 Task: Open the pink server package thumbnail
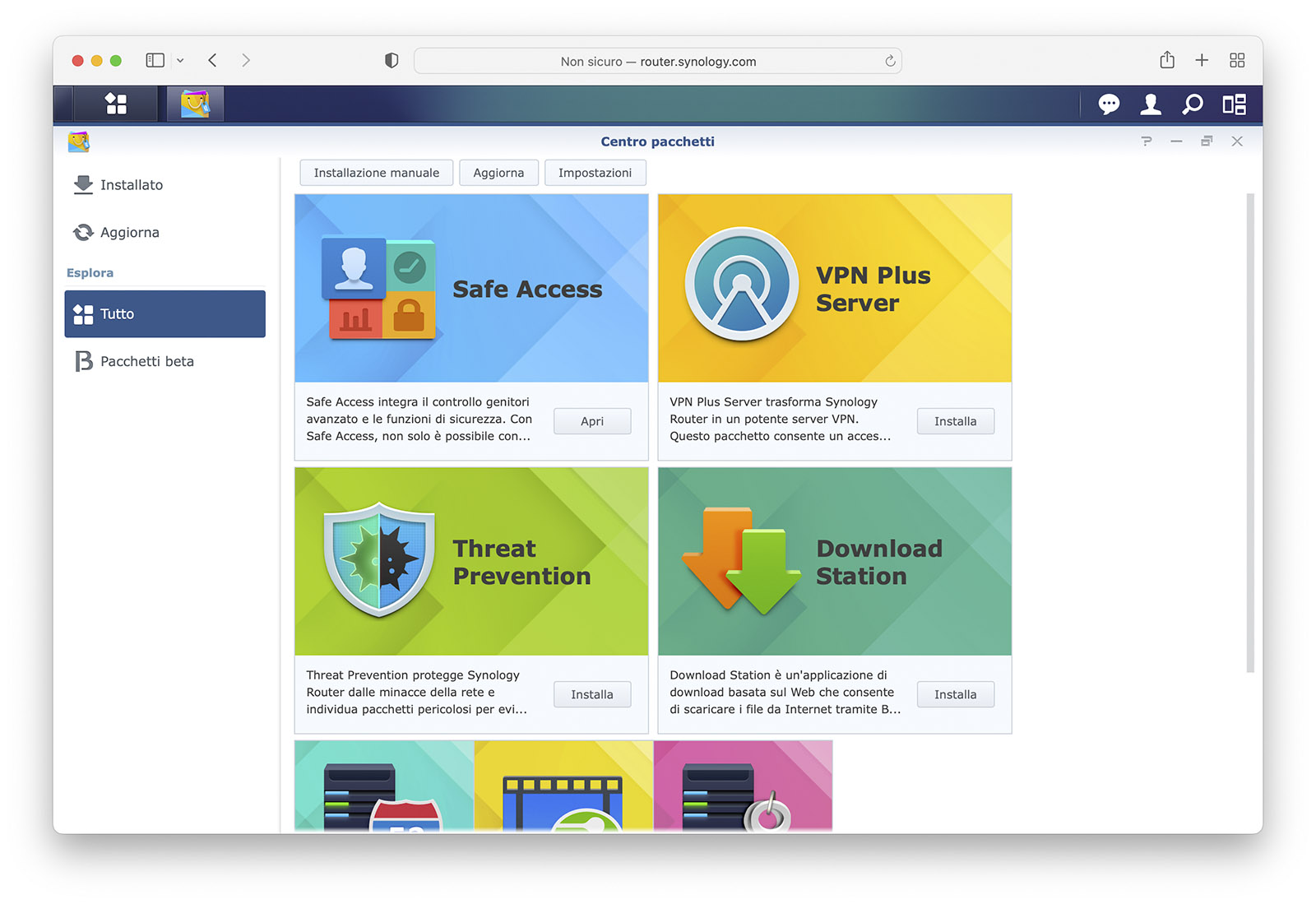[x=743, y=786]
